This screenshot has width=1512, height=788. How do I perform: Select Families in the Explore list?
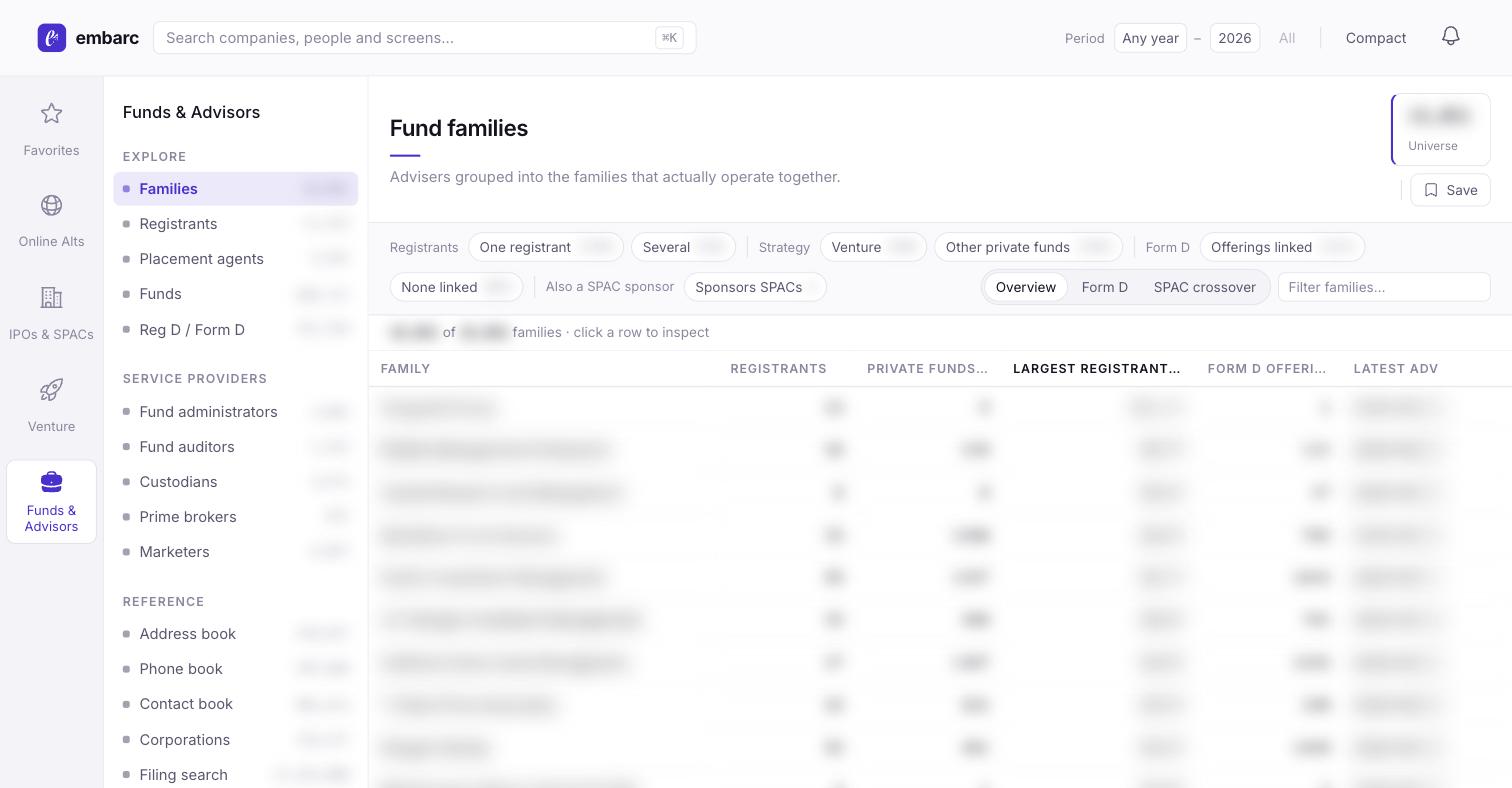point(236,189)
